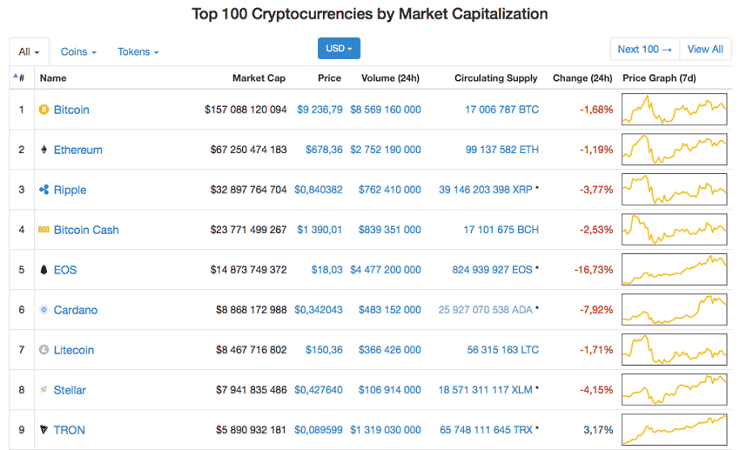Click TRON price $0,089599 link
The width and height of the screenshot is (740, 450).
pyautogui.click(x=318, y=430)
